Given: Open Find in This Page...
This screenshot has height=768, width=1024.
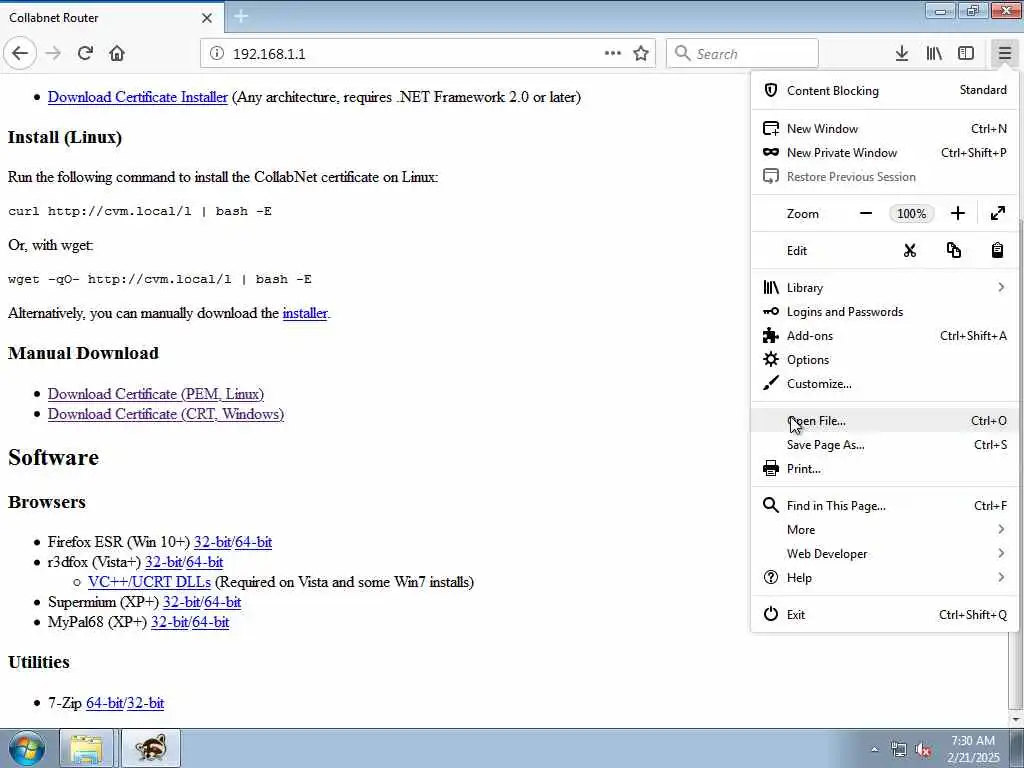Looking at the screenshot, I should (x=884, y=506).
